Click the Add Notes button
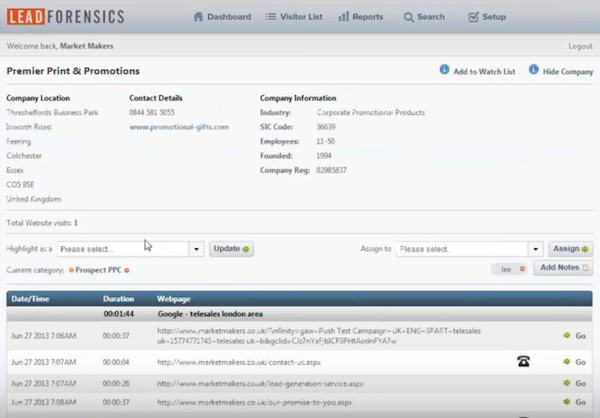 coord(563,268)
